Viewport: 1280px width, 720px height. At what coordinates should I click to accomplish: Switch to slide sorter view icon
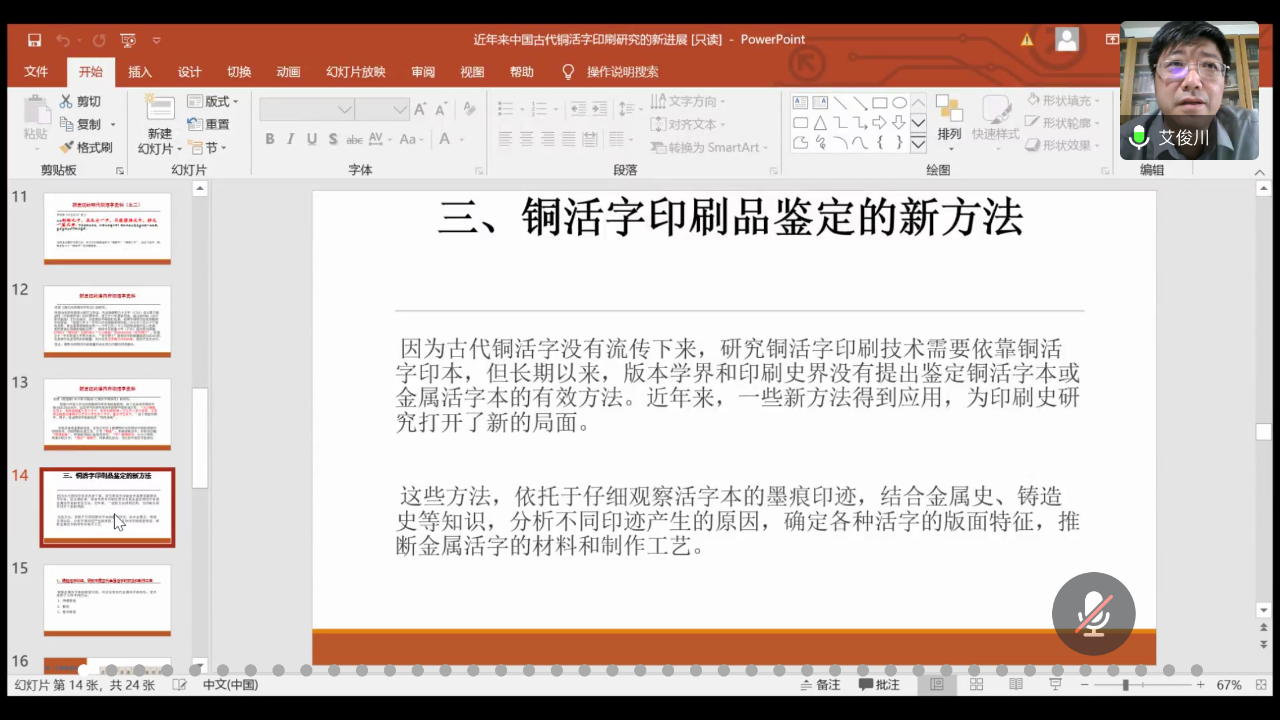coord(976,685)
